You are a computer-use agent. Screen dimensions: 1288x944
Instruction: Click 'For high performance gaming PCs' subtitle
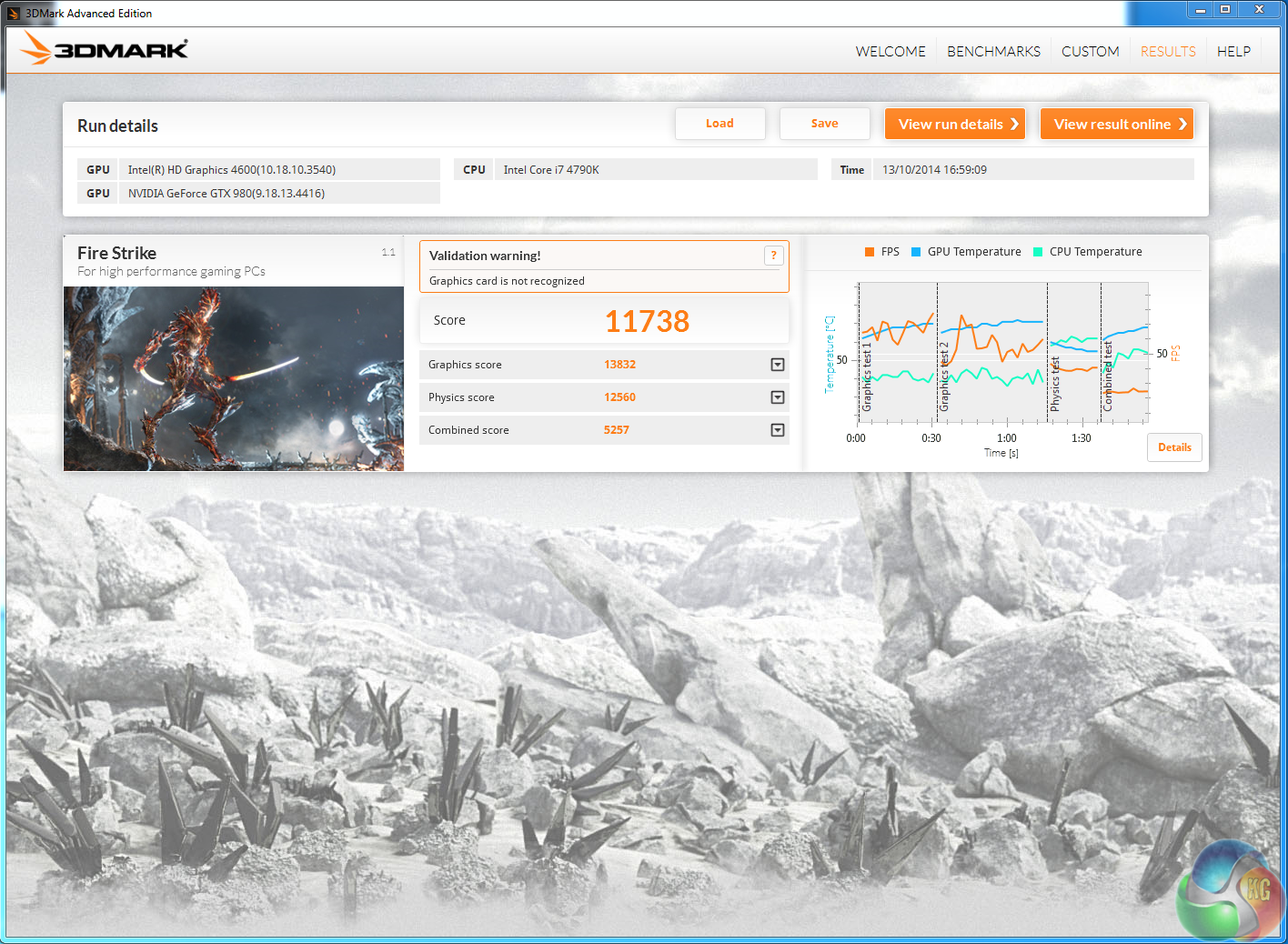point(171,271)
